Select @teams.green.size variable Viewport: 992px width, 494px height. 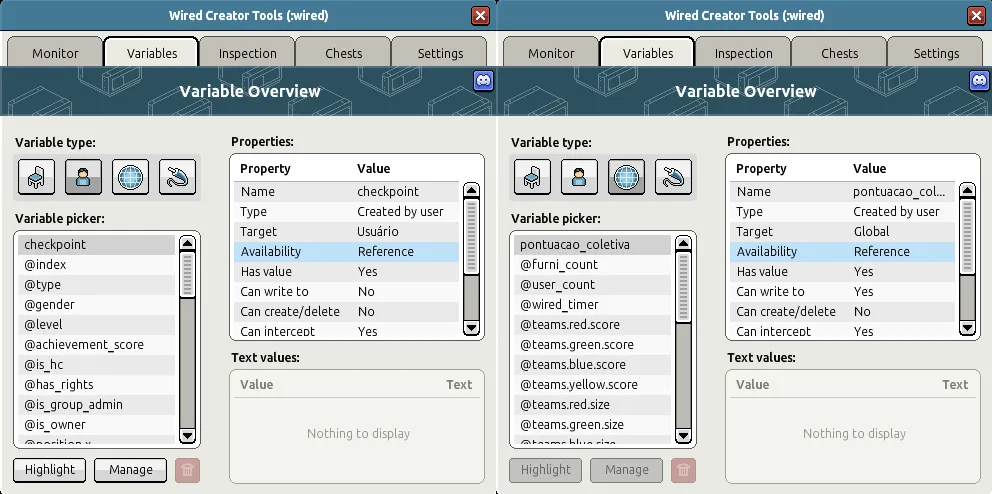(592, 425)
